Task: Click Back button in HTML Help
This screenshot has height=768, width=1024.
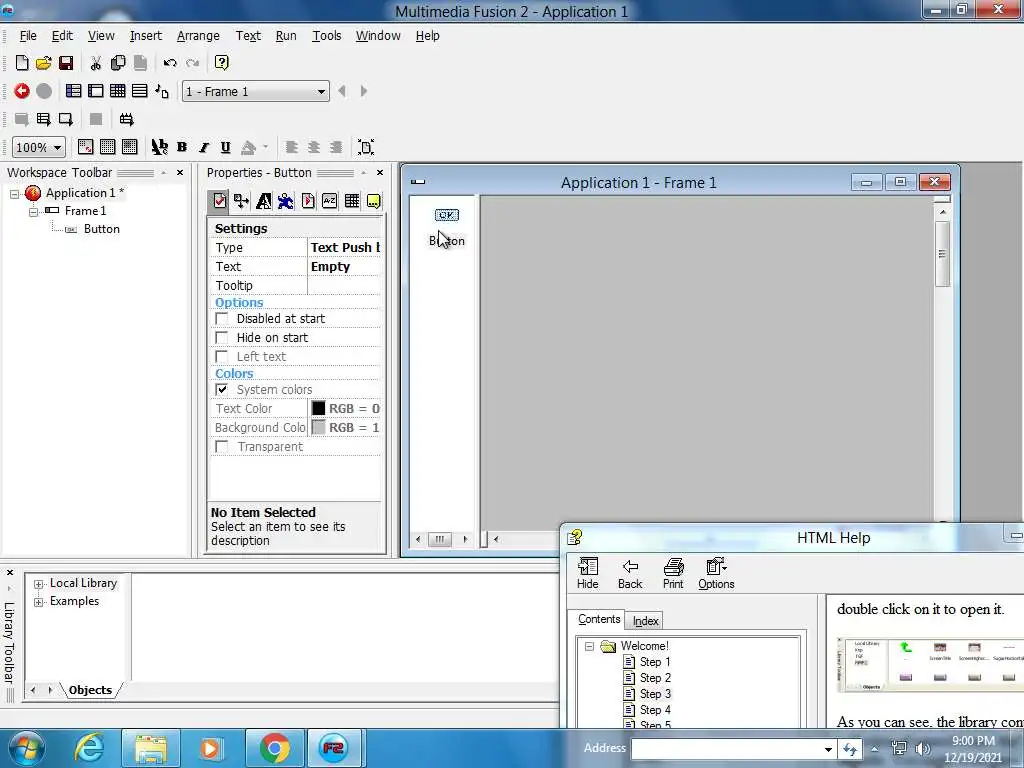Action: pos(630,574)
